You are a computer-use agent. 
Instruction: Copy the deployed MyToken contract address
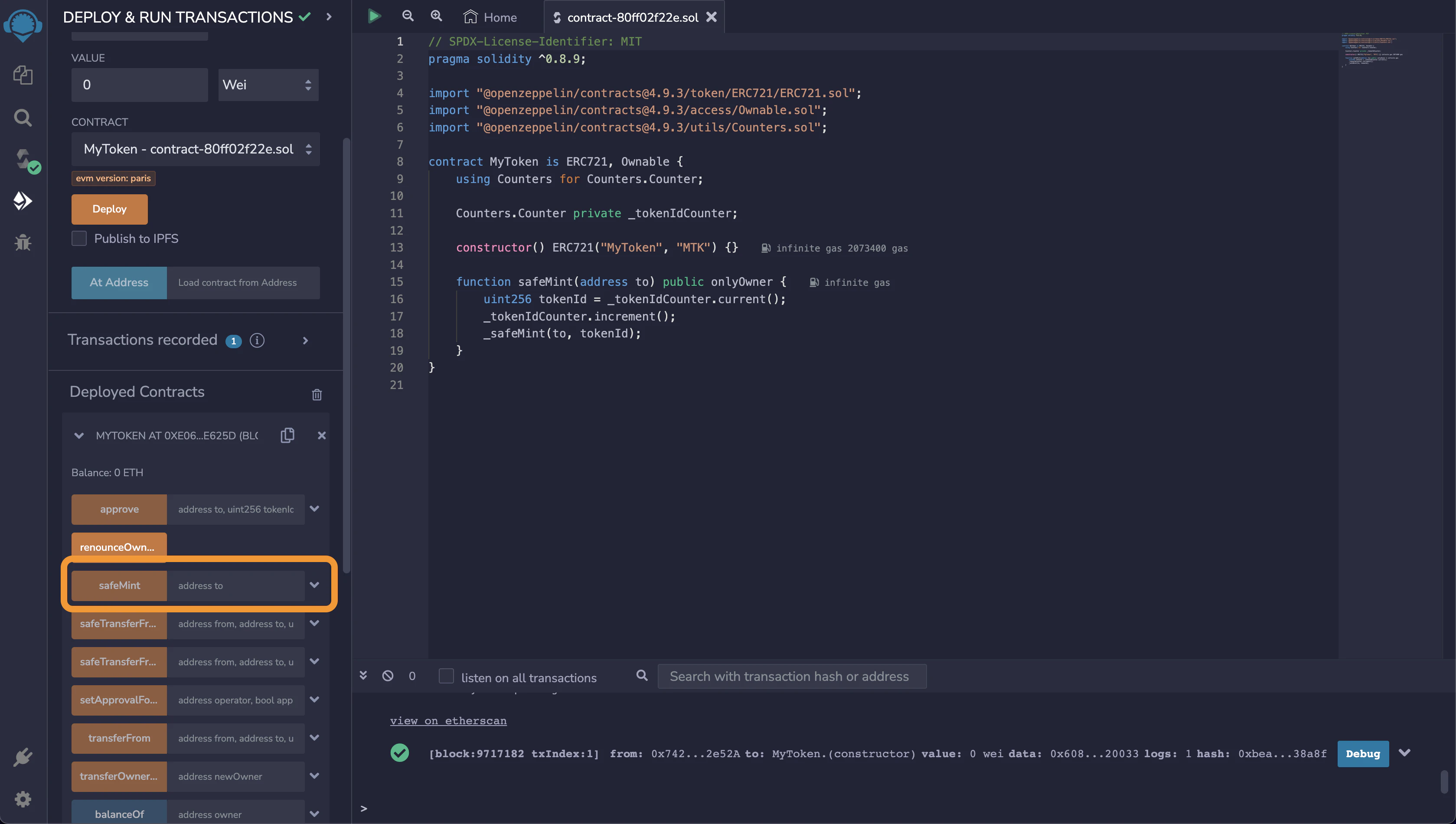click(287, 435)
